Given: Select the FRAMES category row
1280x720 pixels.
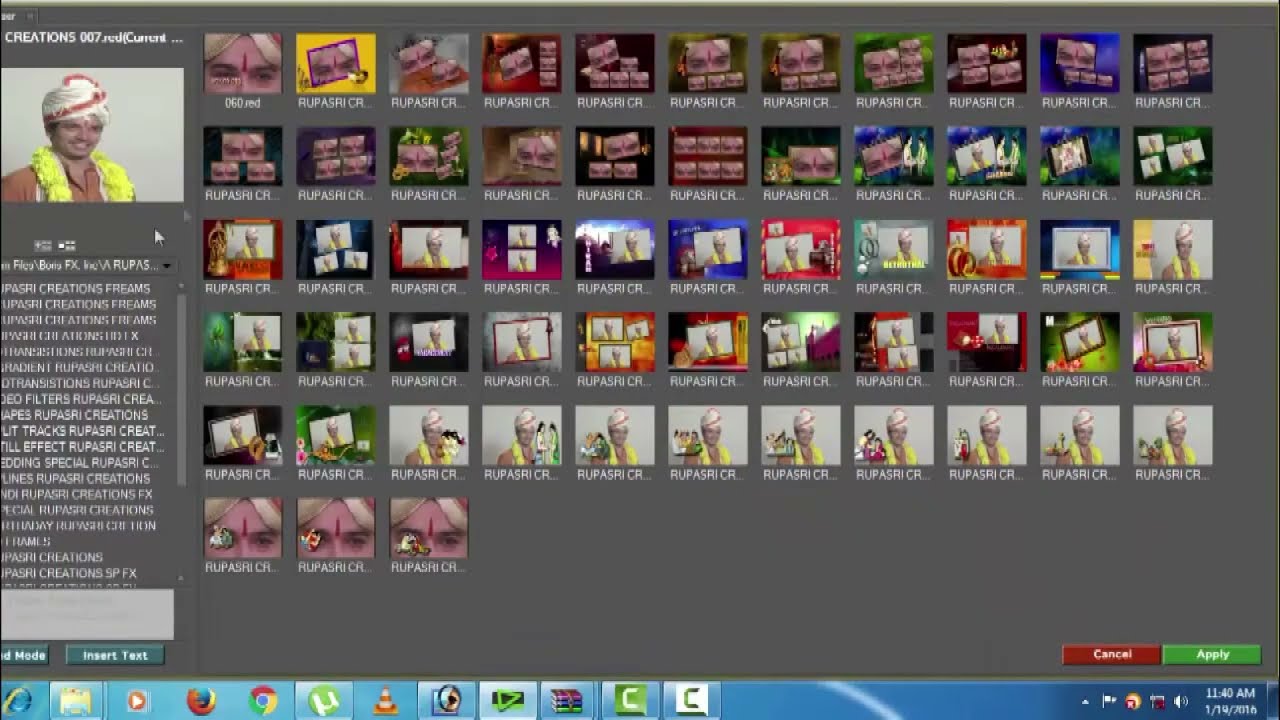Looking at the screenshot, I should [25, 541].
